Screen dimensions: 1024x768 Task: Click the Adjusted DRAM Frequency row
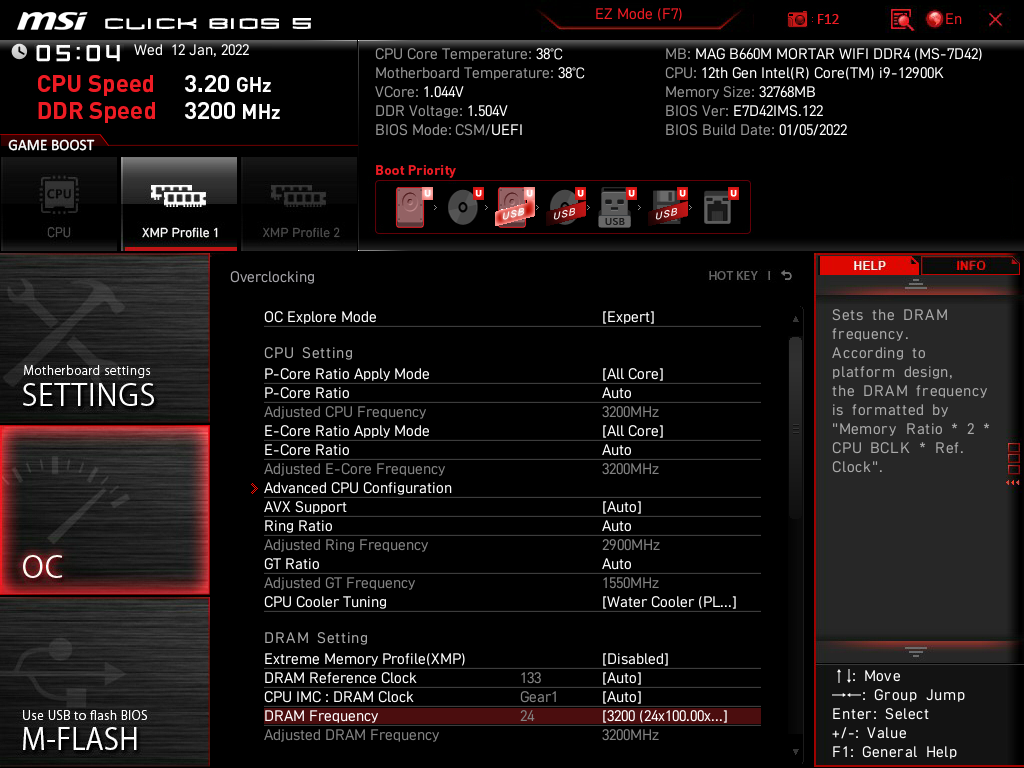(512, 735)
